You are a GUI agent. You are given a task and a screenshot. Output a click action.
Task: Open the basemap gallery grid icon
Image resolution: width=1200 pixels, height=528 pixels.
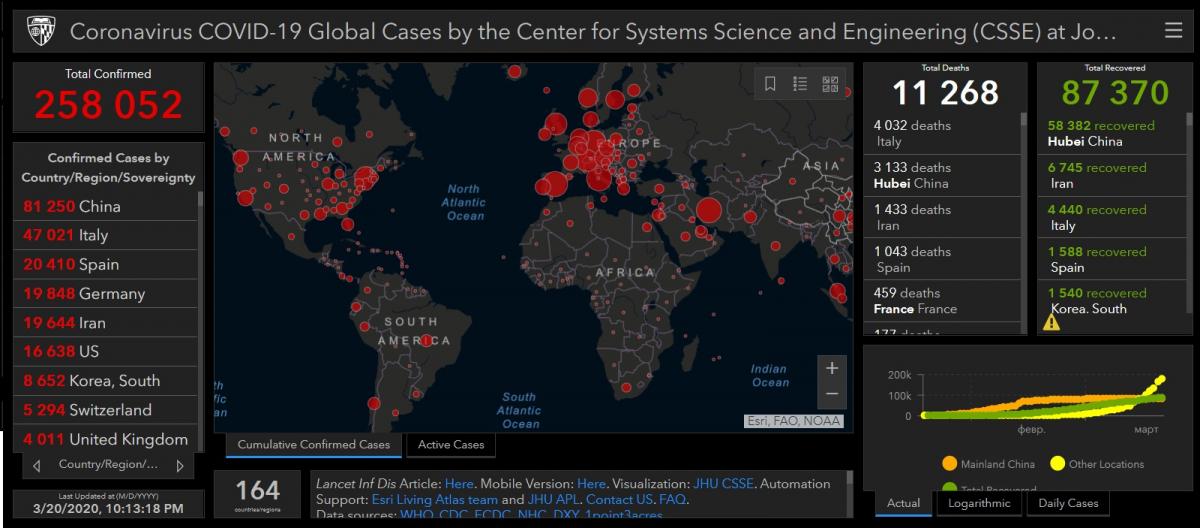[x=831, y=84]
